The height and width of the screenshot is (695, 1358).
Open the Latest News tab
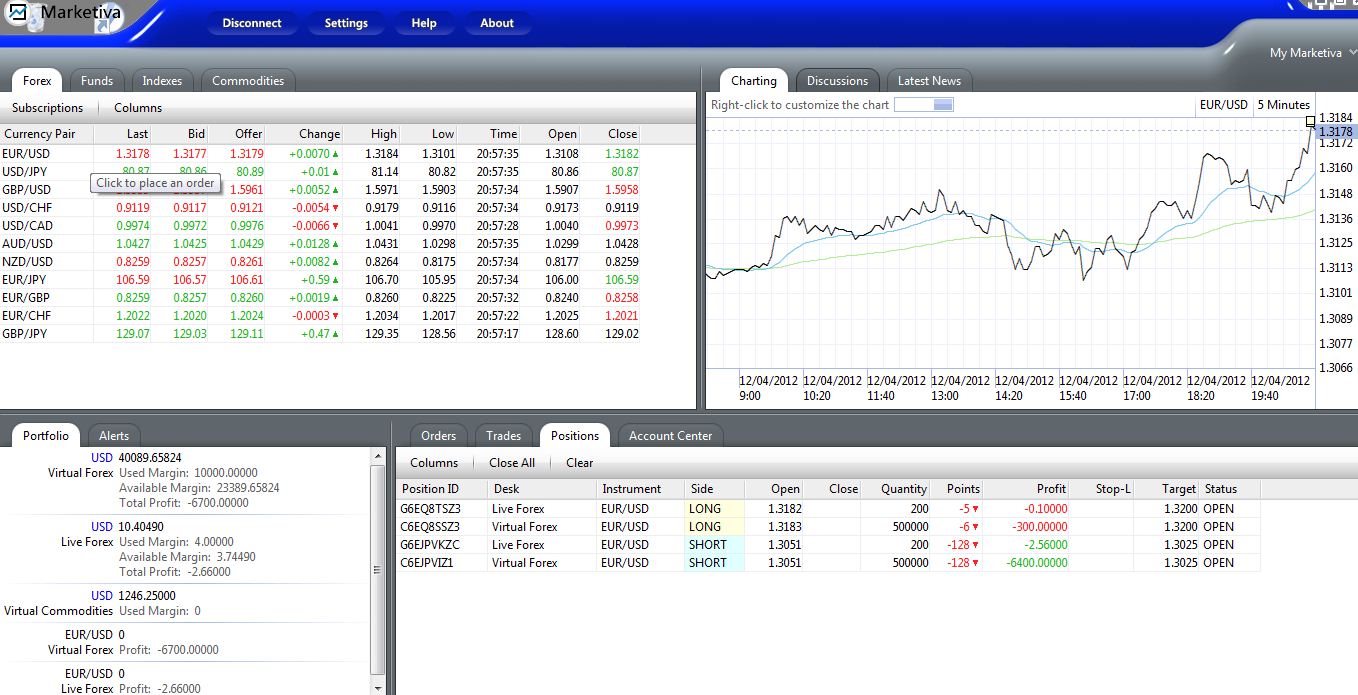tap(929, 81)
